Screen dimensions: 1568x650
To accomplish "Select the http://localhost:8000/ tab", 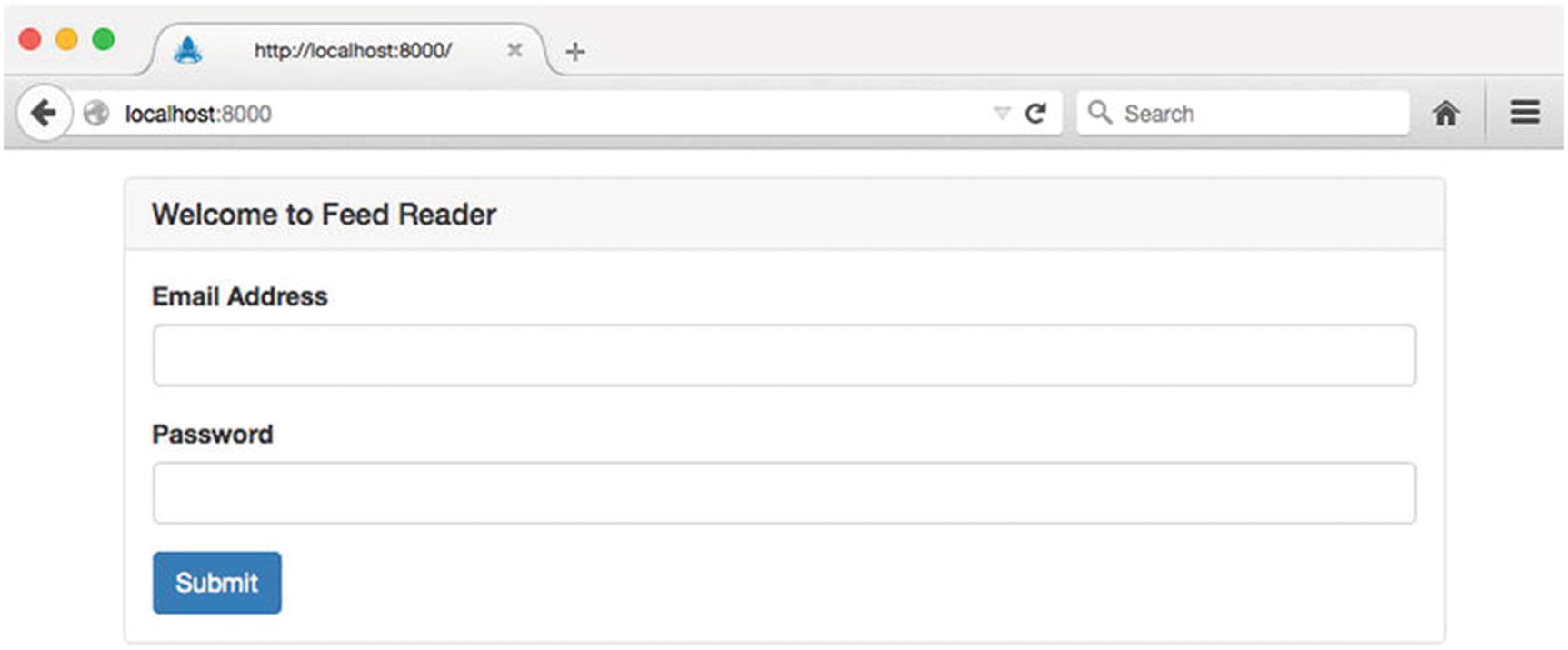I will [353, 51].
